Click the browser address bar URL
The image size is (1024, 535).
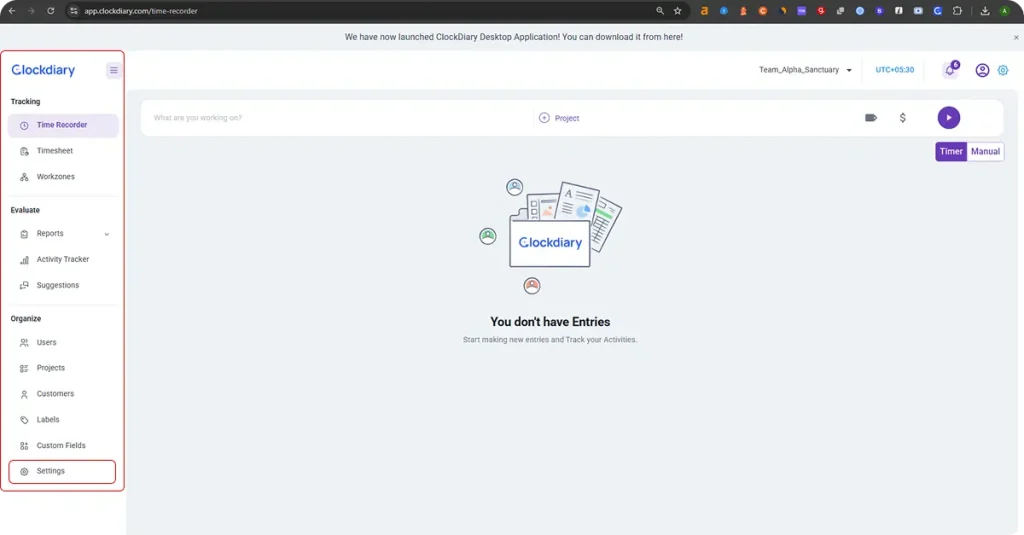pos(141,11)
